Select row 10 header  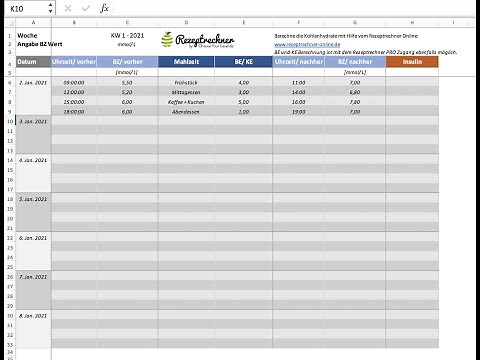(10, 121)
